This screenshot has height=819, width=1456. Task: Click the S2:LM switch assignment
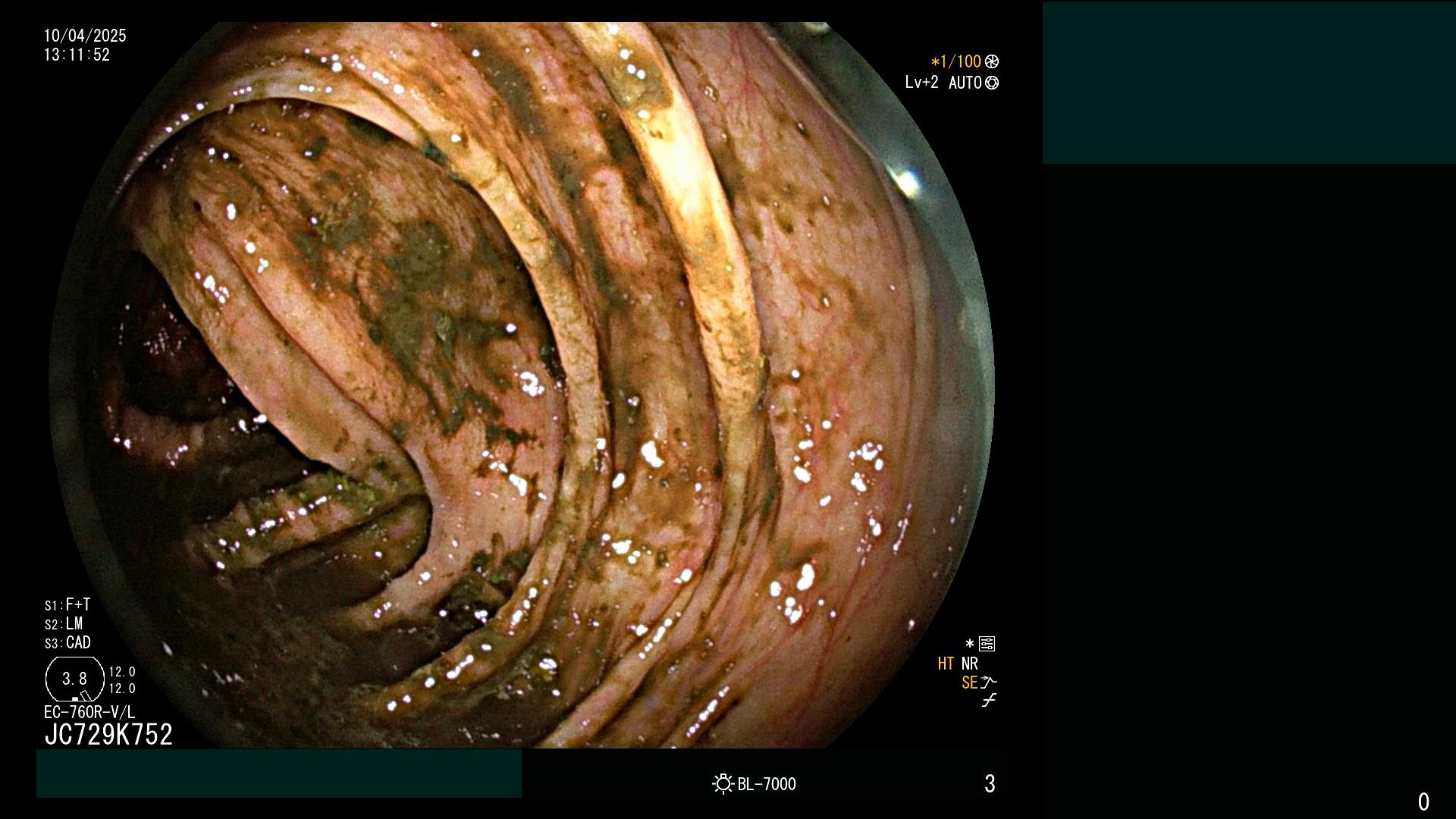coord(64,624)
